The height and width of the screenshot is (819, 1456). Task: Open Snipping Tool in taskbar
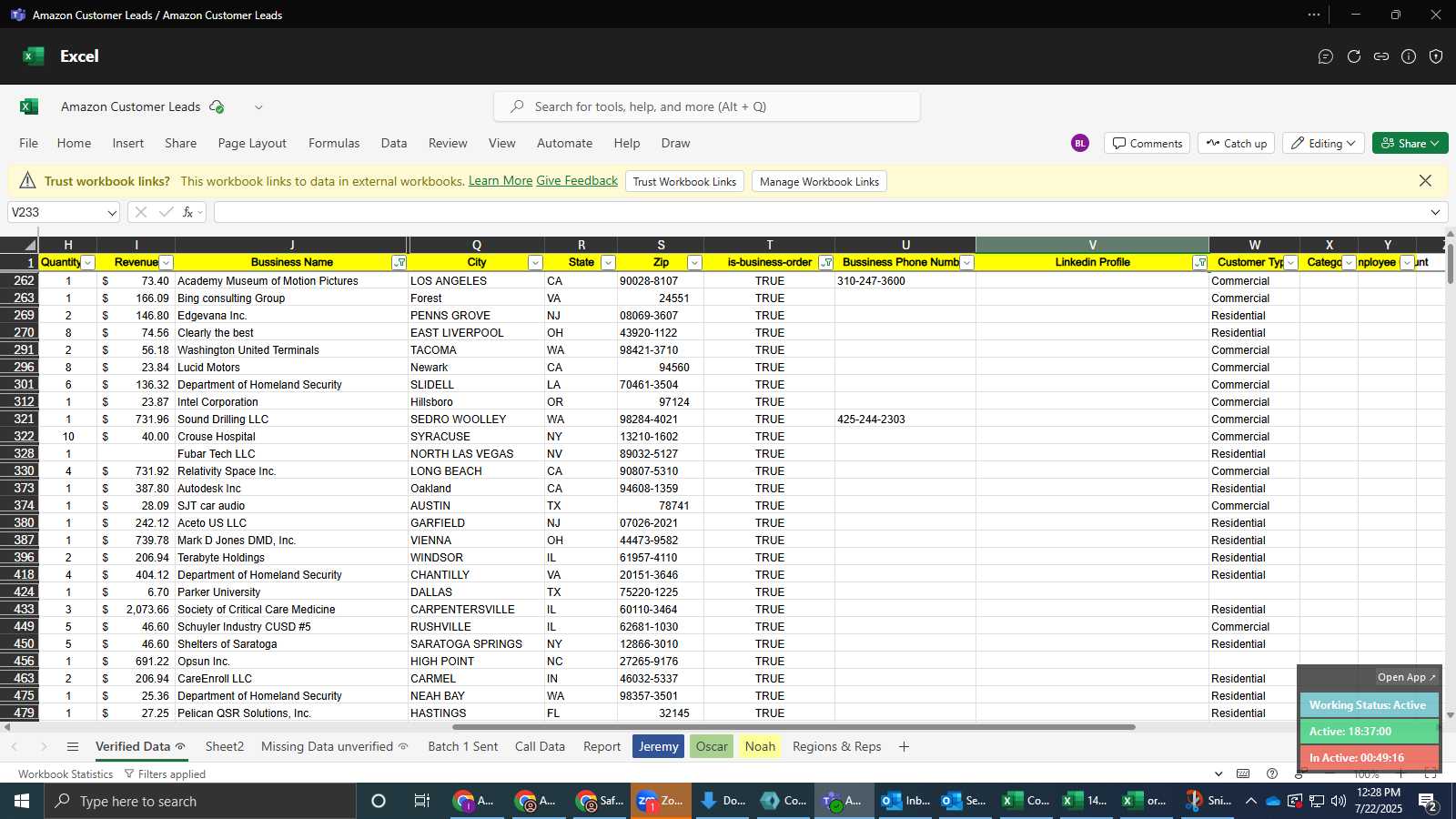point(1208,801)
